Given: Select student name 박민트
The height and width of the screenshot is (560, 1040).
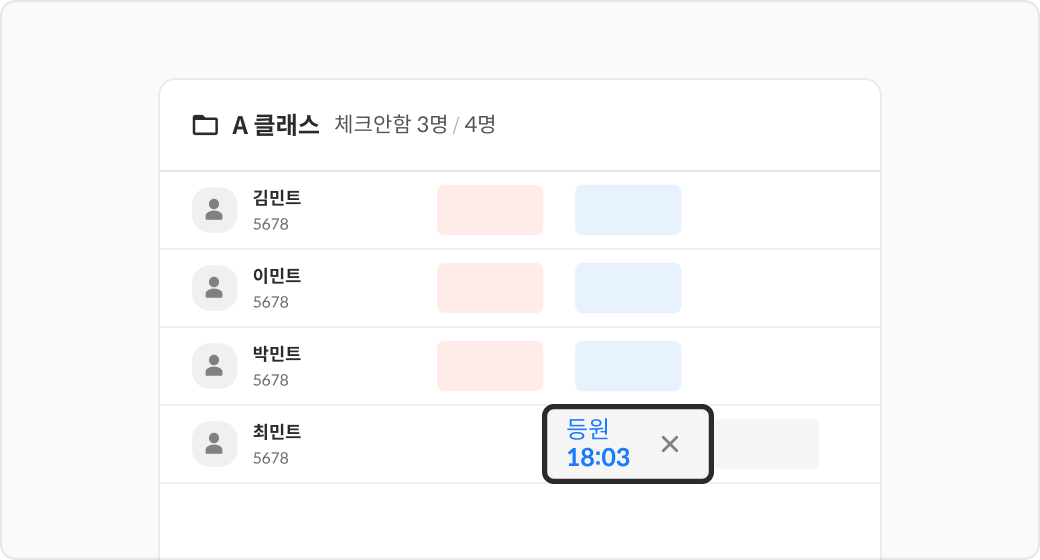Looking at the screenshot, I should pyautogui.click(x=277, y=354).
